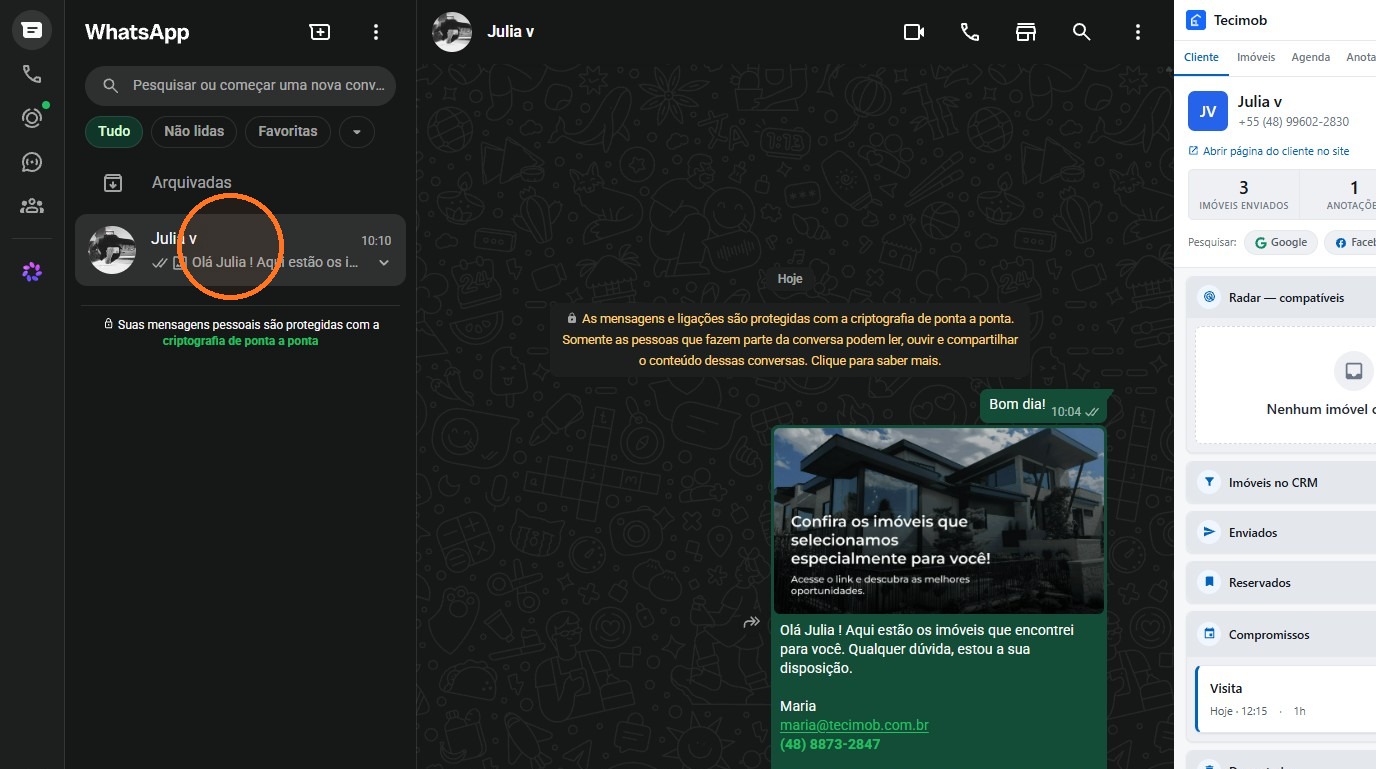The image size is (1376, 769).
Task: Click 'criptografia de ponta a ponta' link
Action: (x=240, y=341)
